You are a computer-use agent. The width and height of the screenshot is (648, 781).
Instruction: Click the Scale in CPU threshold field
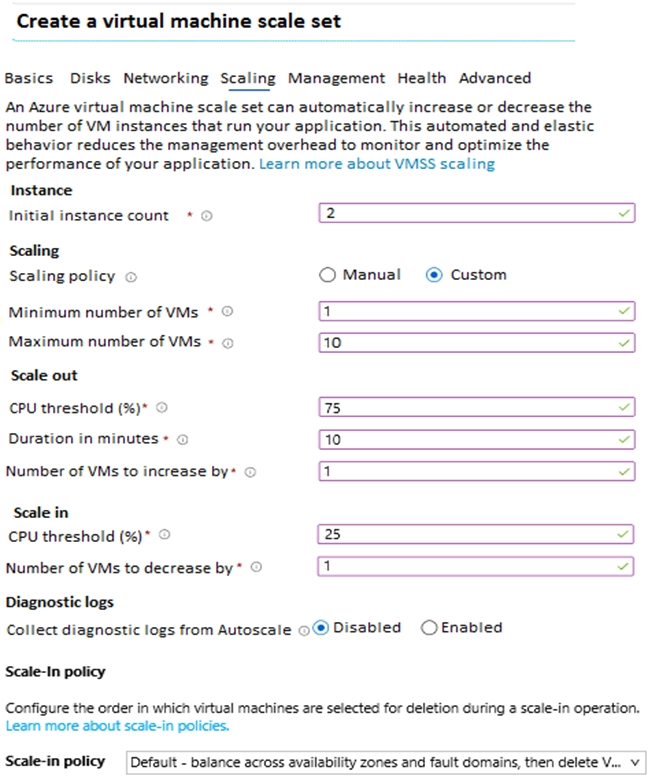[x=476, y=534]
